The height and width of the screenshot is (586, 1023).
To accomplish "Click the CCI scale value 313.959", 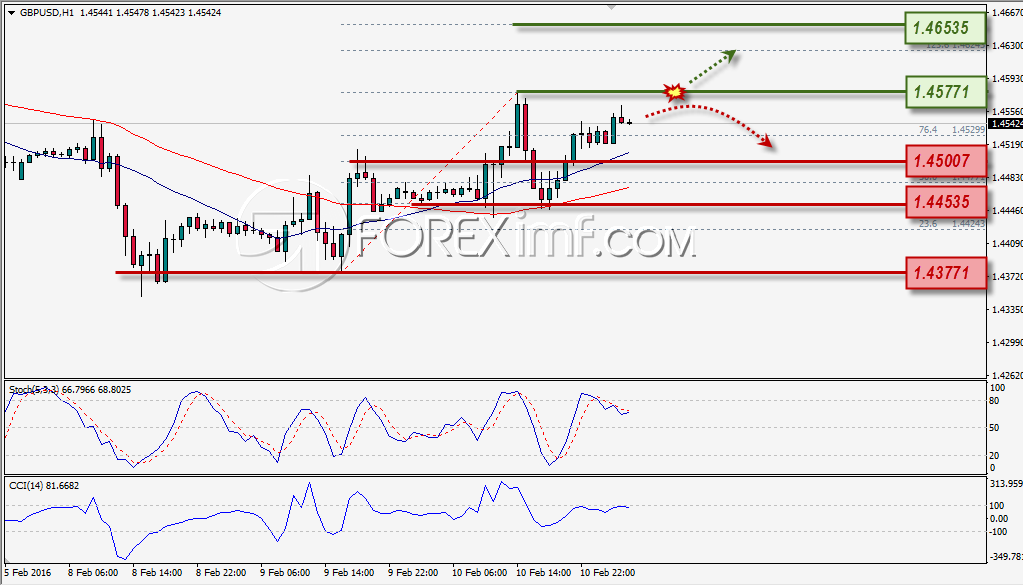I will (x=1006, y=484).
